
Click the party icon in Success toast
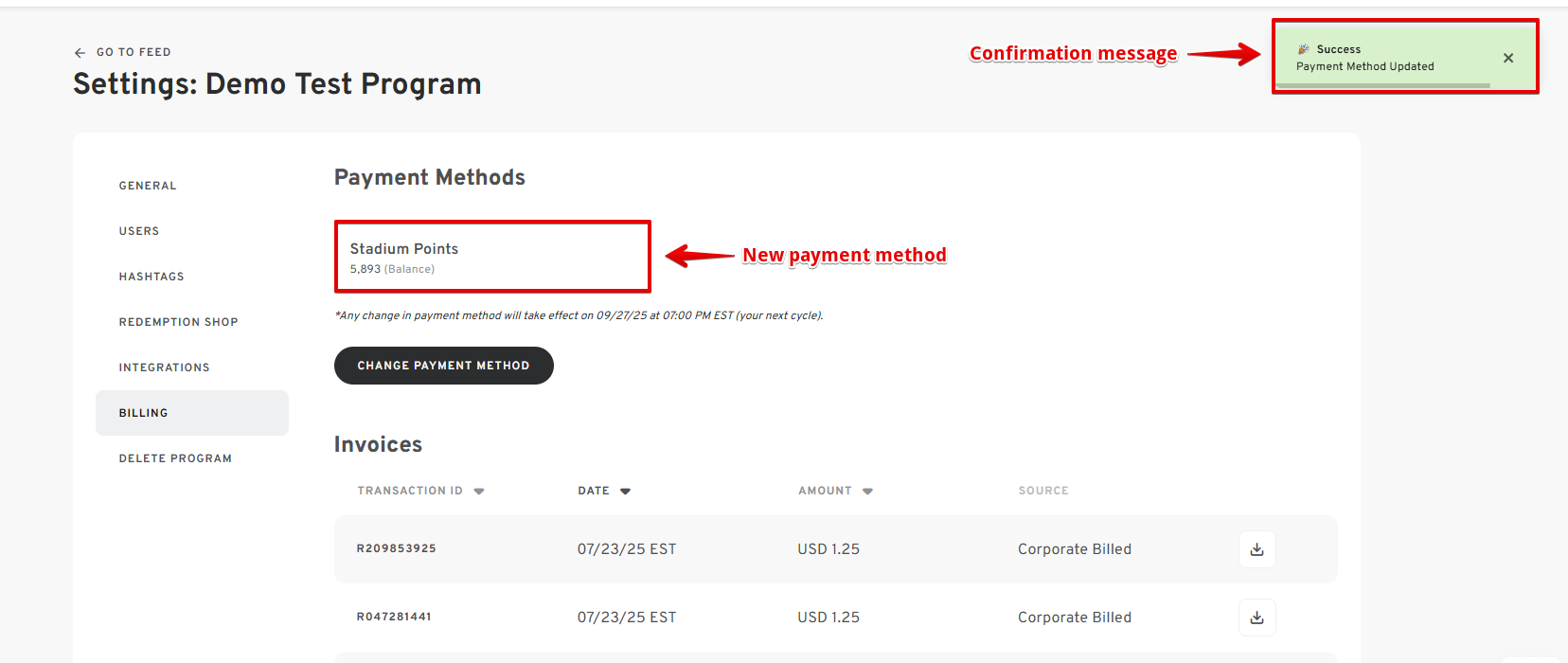click(1304, 49)
